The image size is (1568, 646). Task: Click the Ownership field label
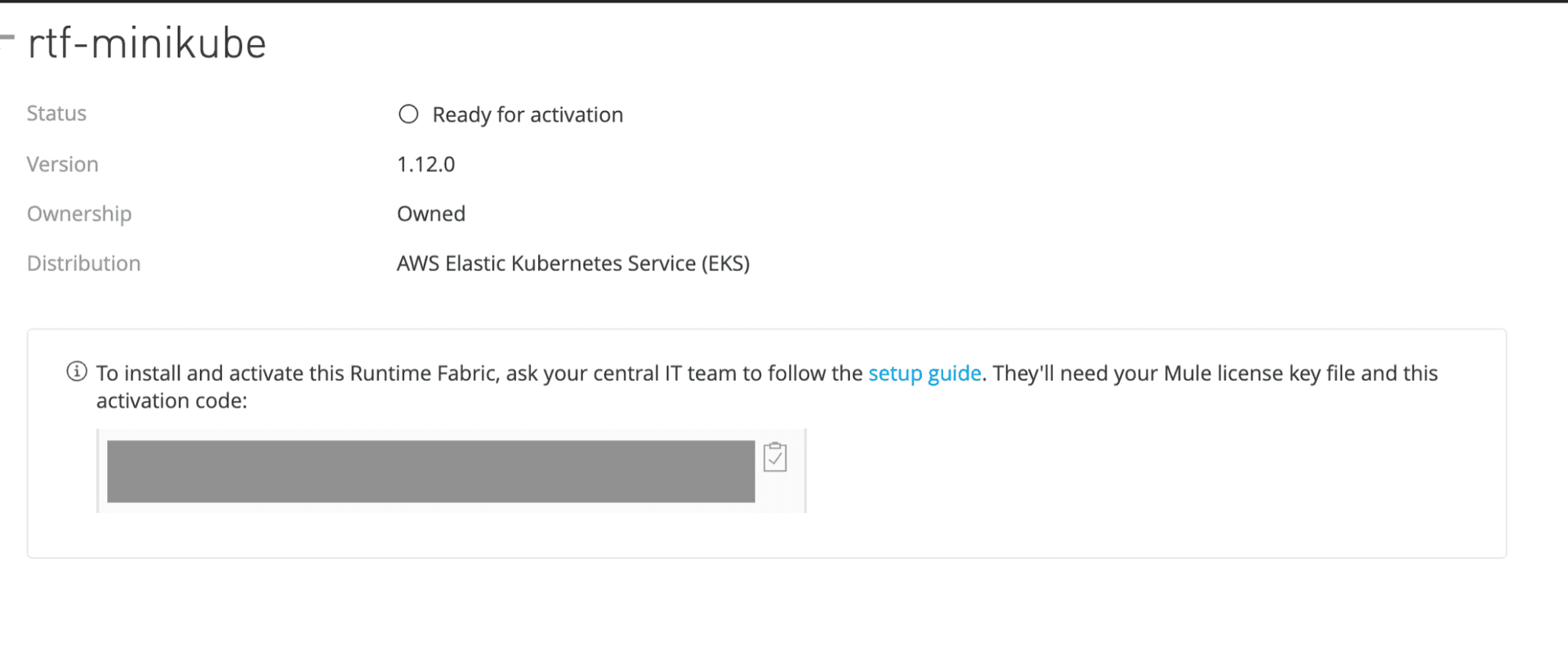click(x=79, y=214)
